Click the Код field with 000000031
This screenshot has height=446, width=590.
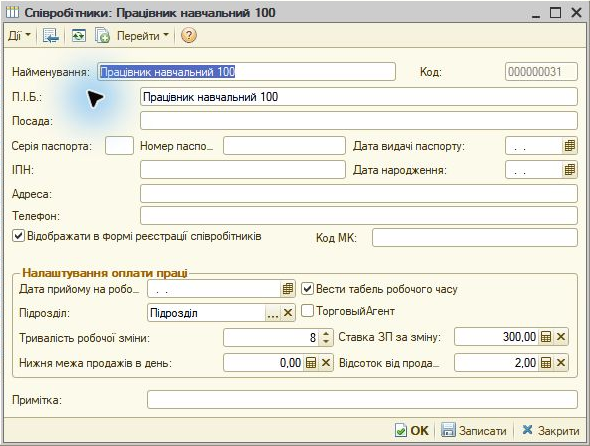541,72
